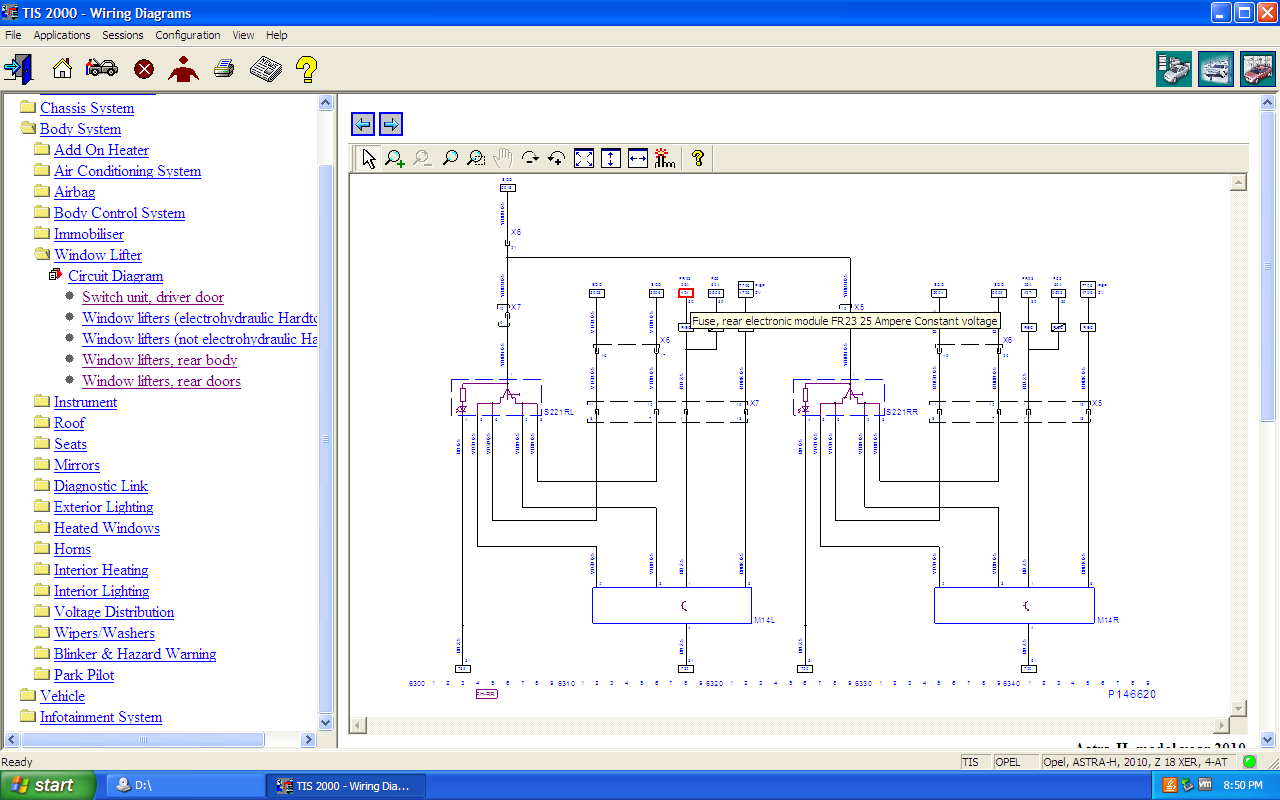
Task: Click the zoom in magnifier with plus
Action: 395,158
